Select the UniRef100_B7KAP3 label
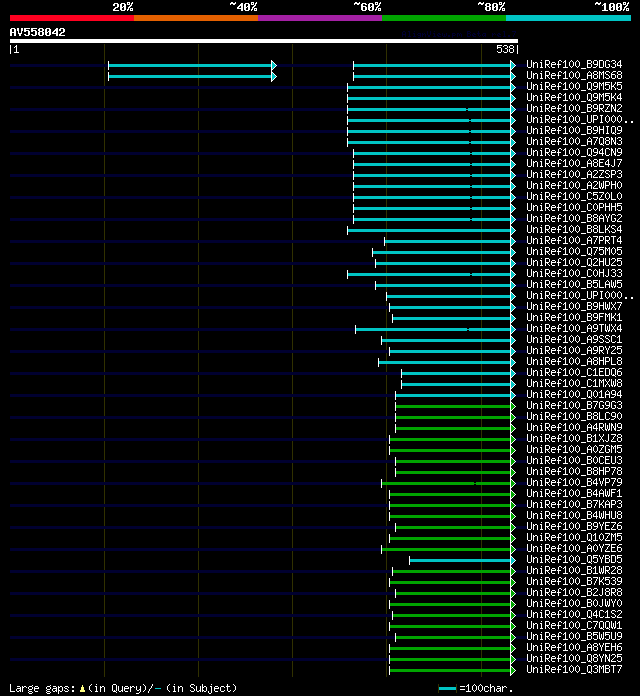This screenshot has height=696, width=640. [574, 504]
